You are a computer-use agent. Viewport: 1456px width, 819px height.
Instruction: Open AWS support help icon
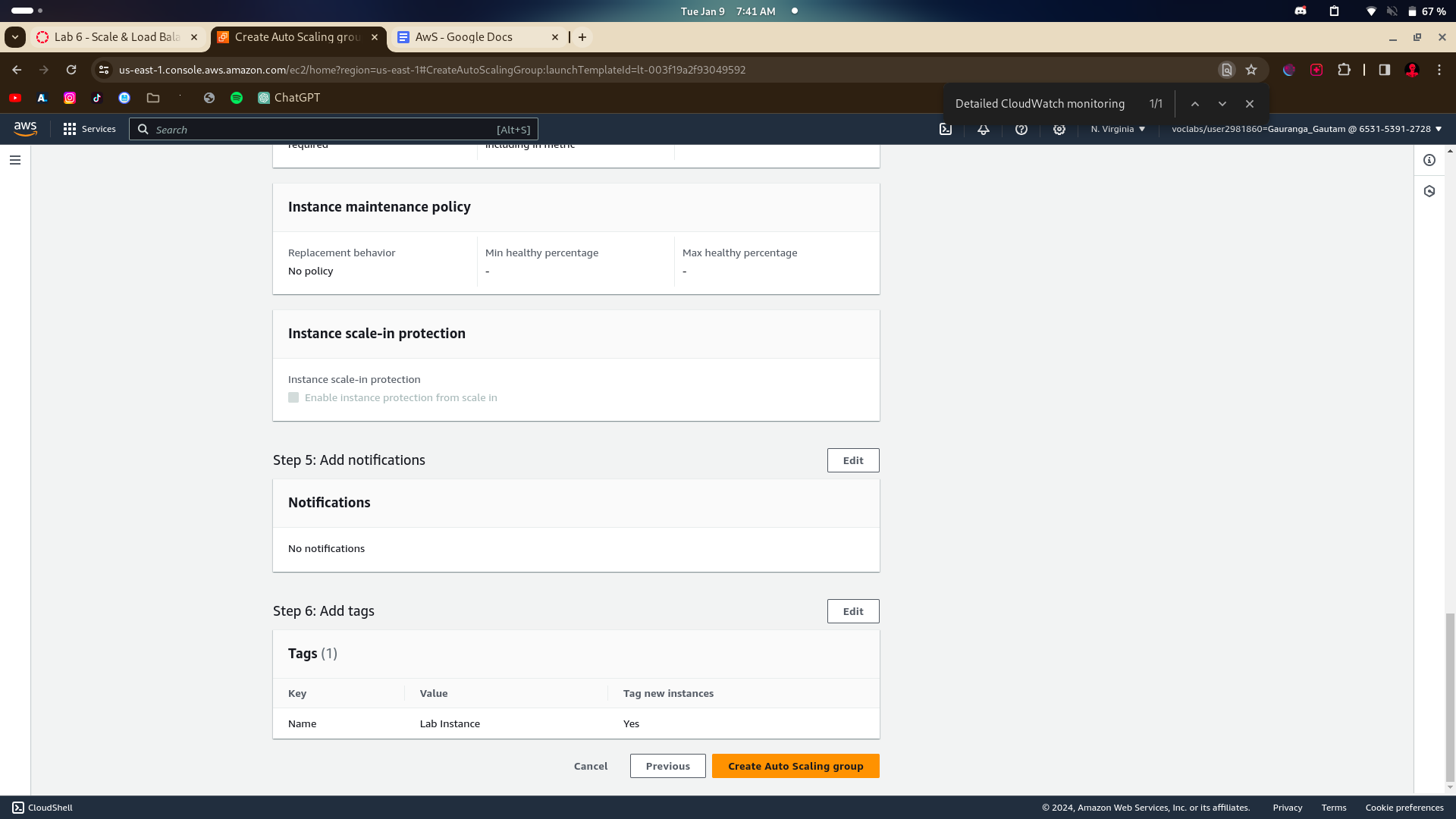(x=1021, y=129)
